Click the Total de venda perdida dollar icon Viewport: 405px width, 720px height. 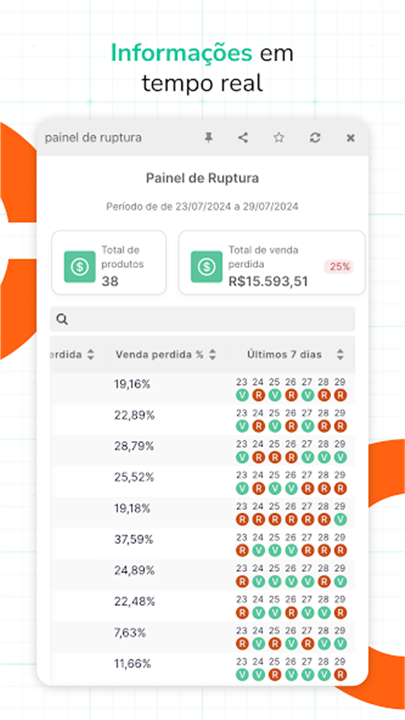(207, 267)
